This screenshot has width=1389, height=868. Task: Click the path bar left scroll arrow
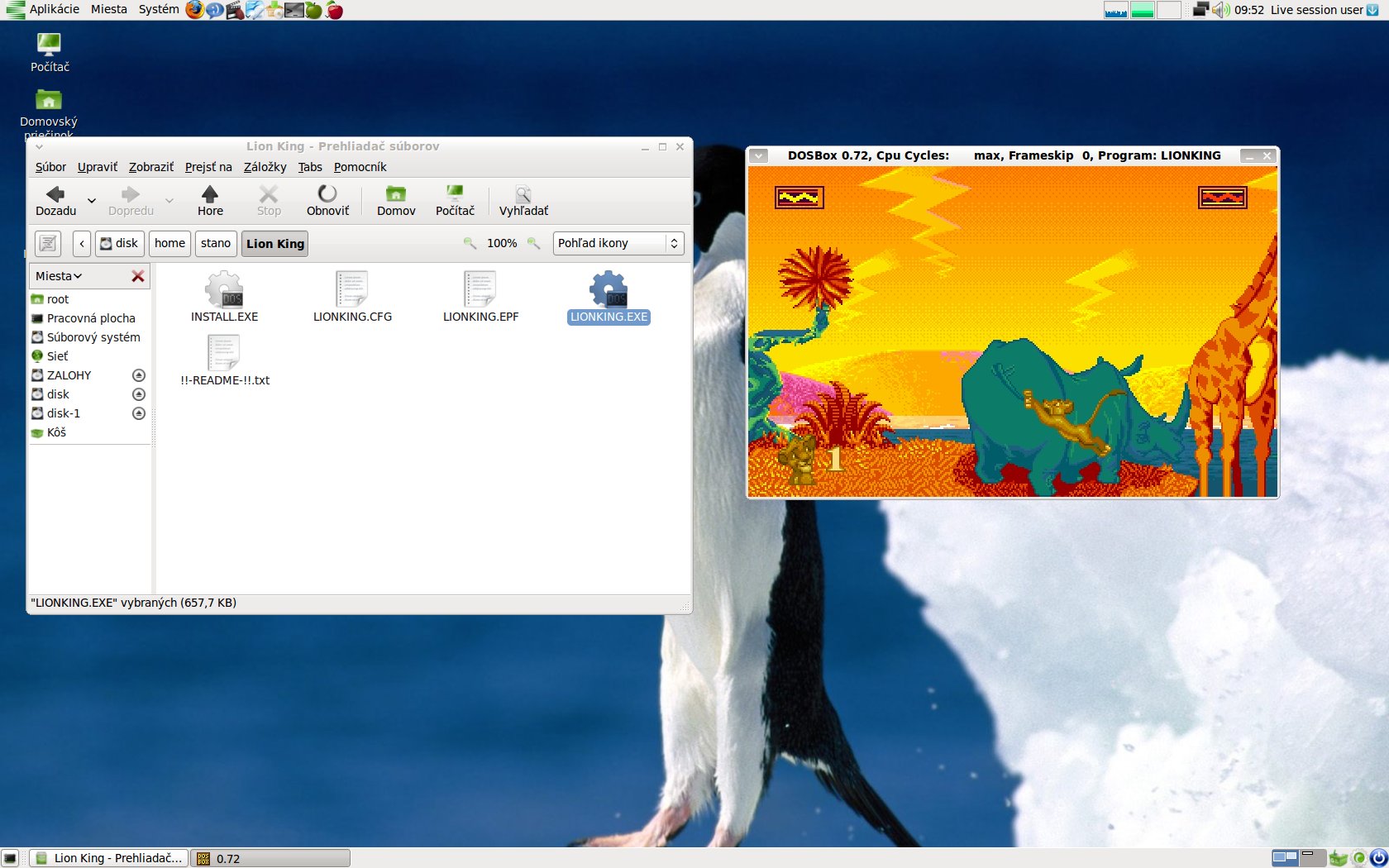point(81,243)
